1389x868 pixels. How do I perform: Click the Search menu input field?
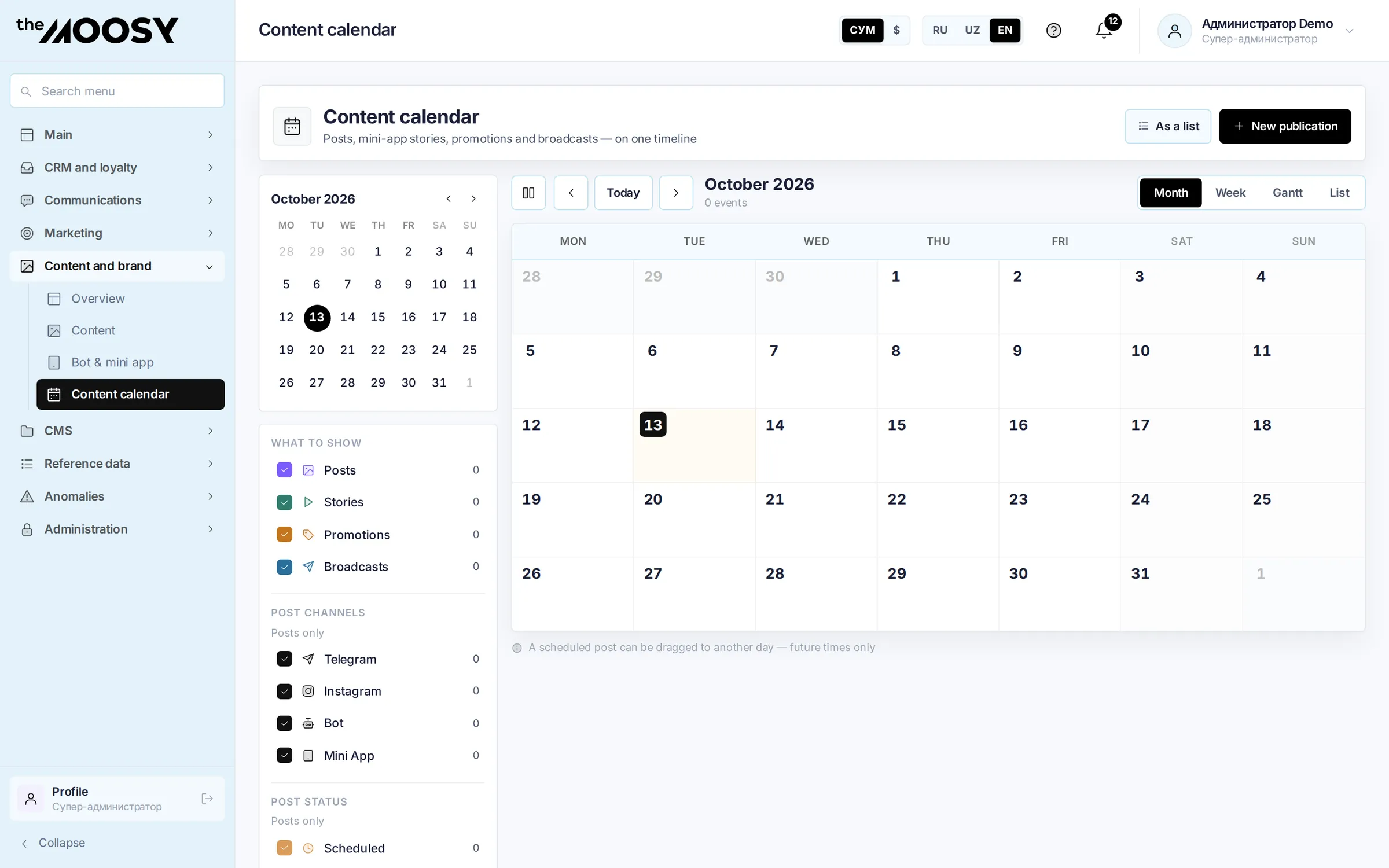tap(117, 91)
